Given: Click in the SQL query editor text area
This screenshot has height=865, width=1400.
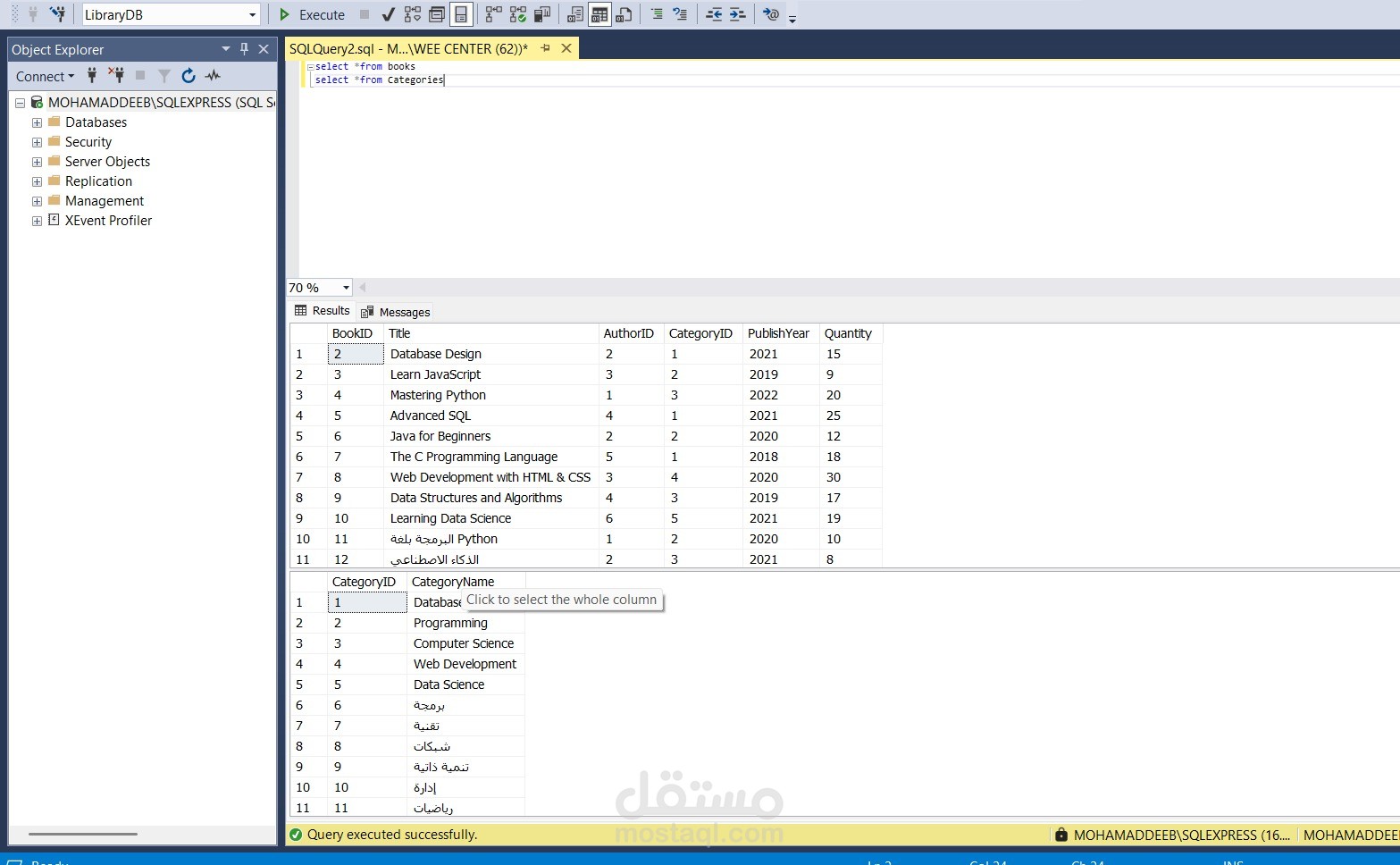Looking at the screenshot, I should tap(849, 170).
